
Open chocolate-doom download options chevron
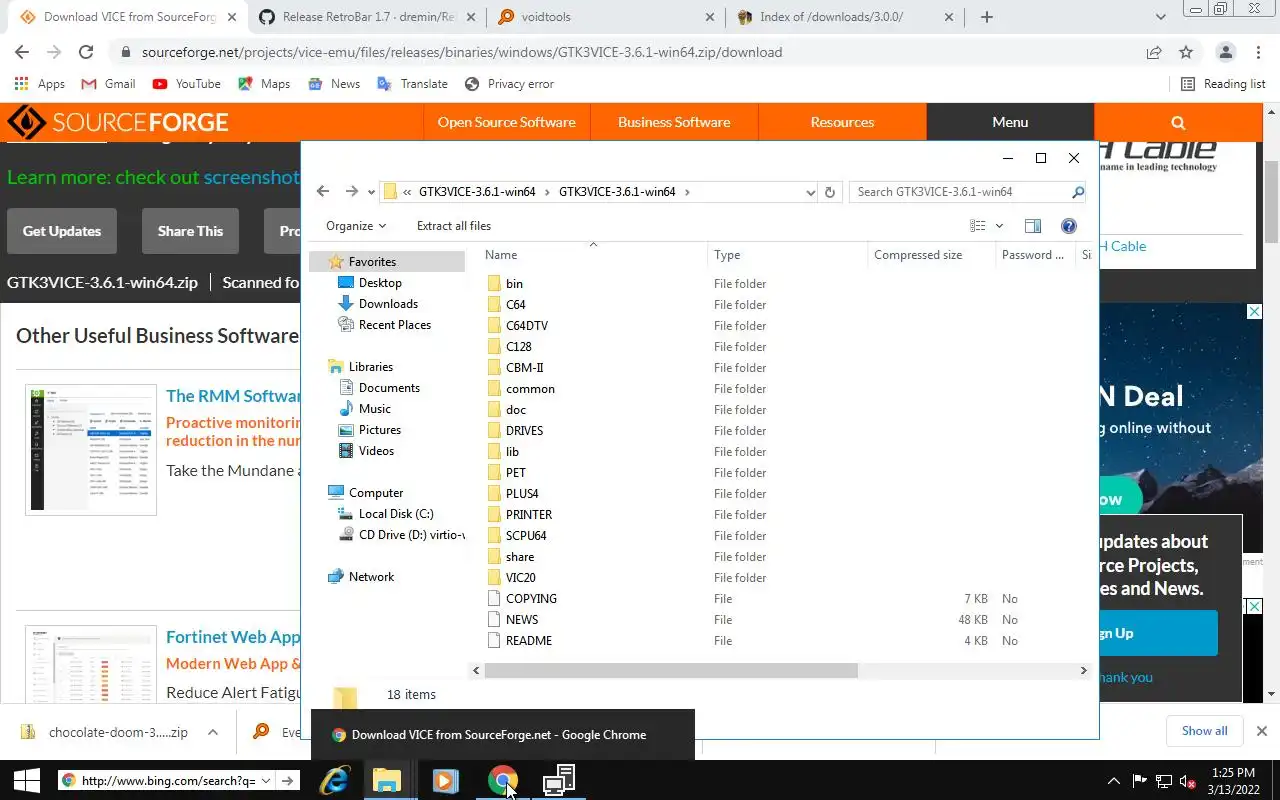tap(213, 732)
